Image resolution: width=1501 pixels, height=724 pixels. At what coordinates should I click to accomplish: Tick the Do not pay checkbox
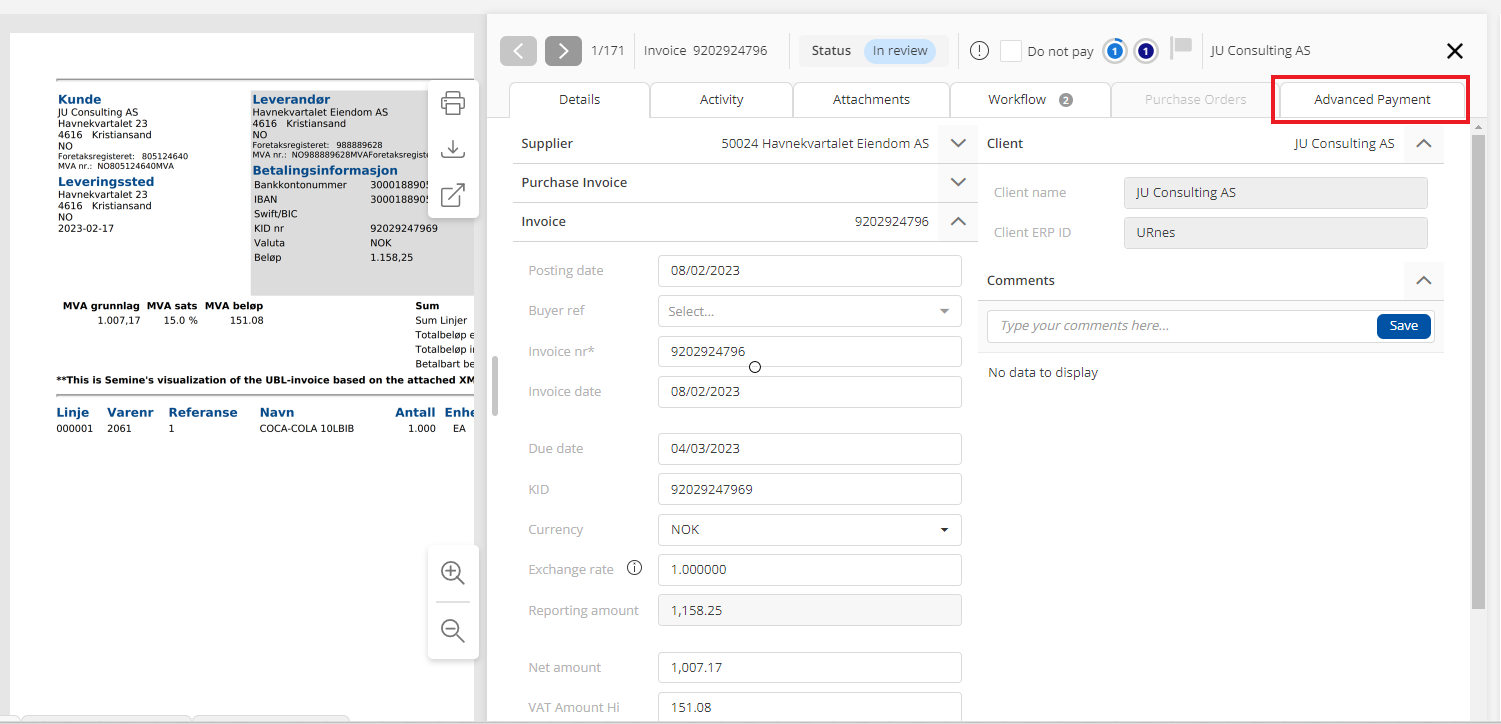[1011, 51]
